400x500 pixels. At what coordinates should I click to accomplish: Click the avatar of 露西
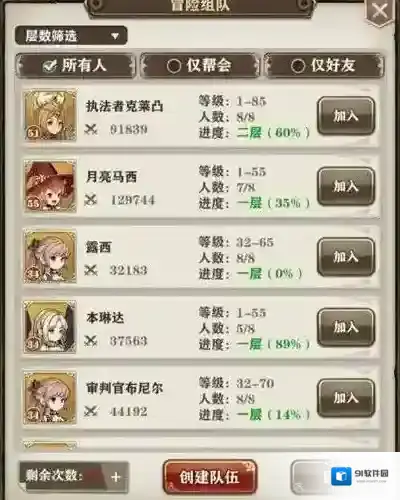(x=50, y=257)
